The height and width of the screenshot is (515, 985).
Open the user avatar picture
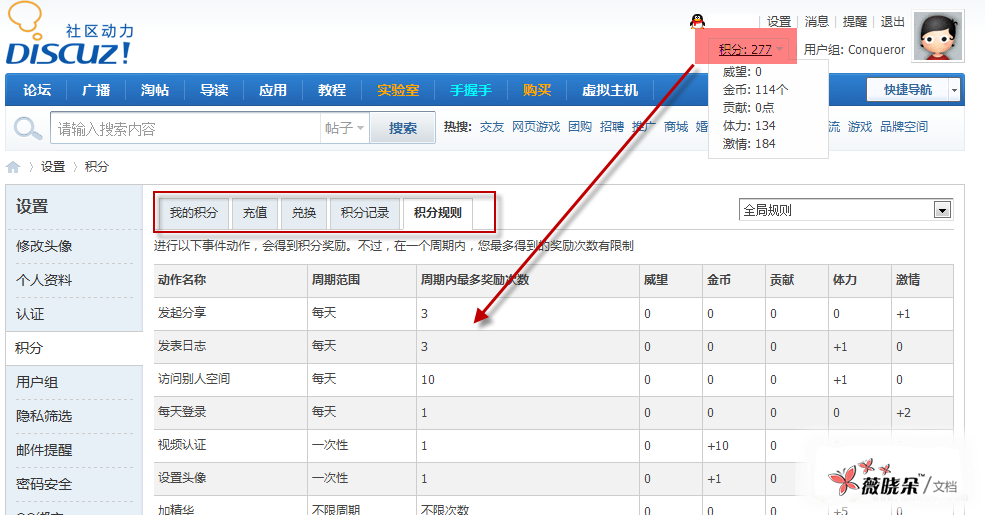pyautogui.click(x=937, y=37)
